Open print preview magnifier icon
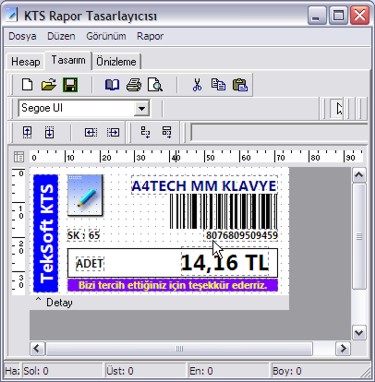This screenshot has height=382, width=375. [155, 85]
